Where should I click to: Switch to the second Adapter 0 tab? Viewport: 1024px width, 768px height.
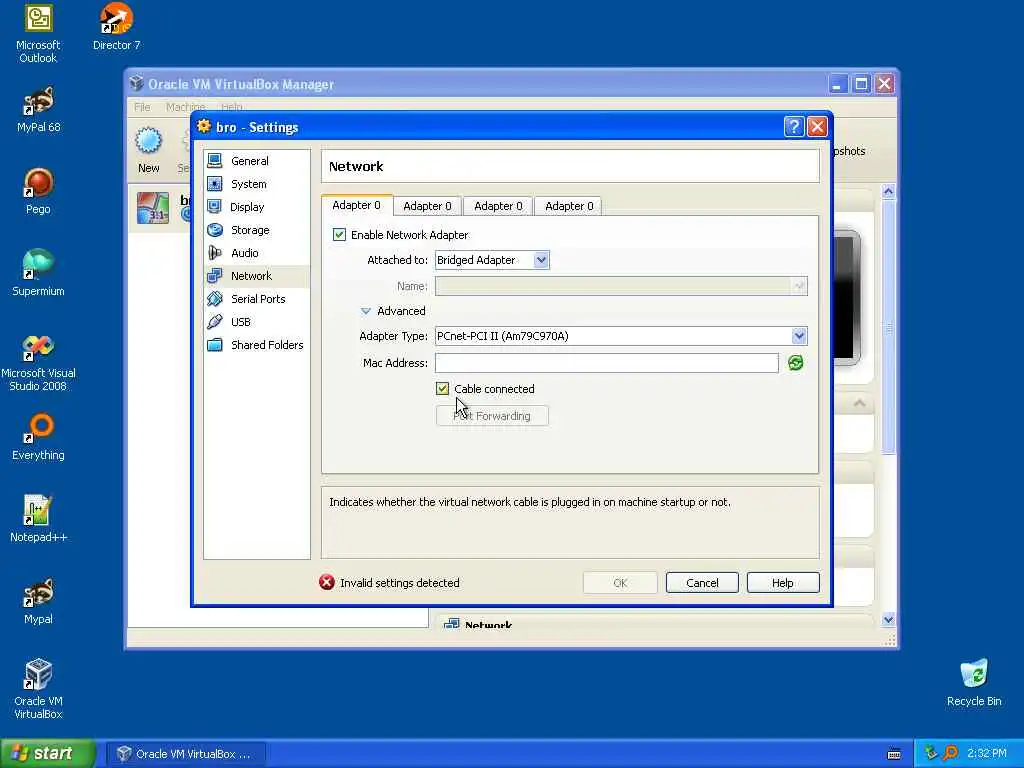click(427, 206)
